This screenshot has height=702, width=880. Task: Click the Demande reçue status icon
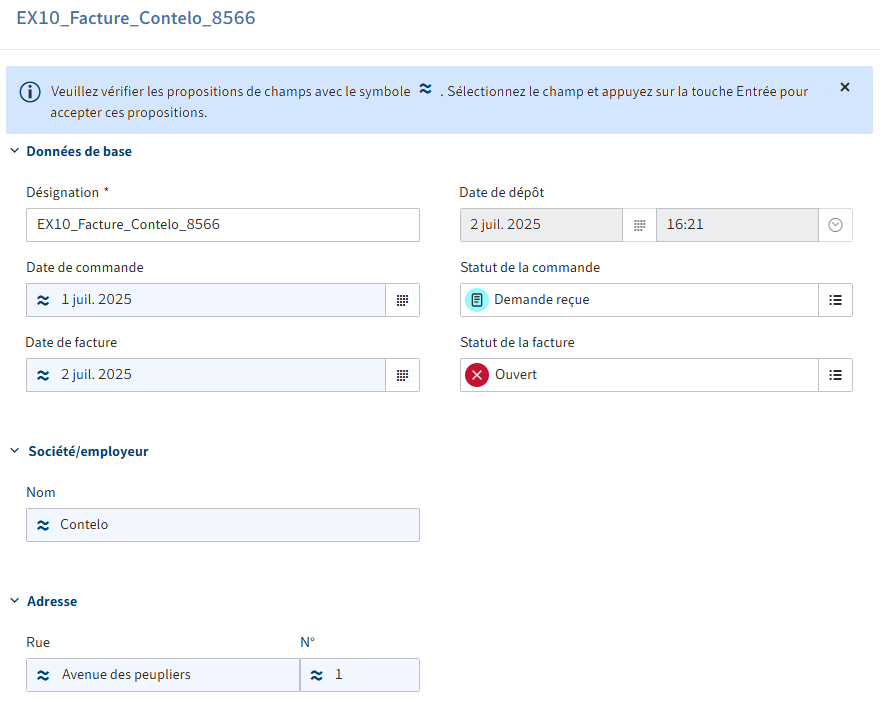click(476, 300)
